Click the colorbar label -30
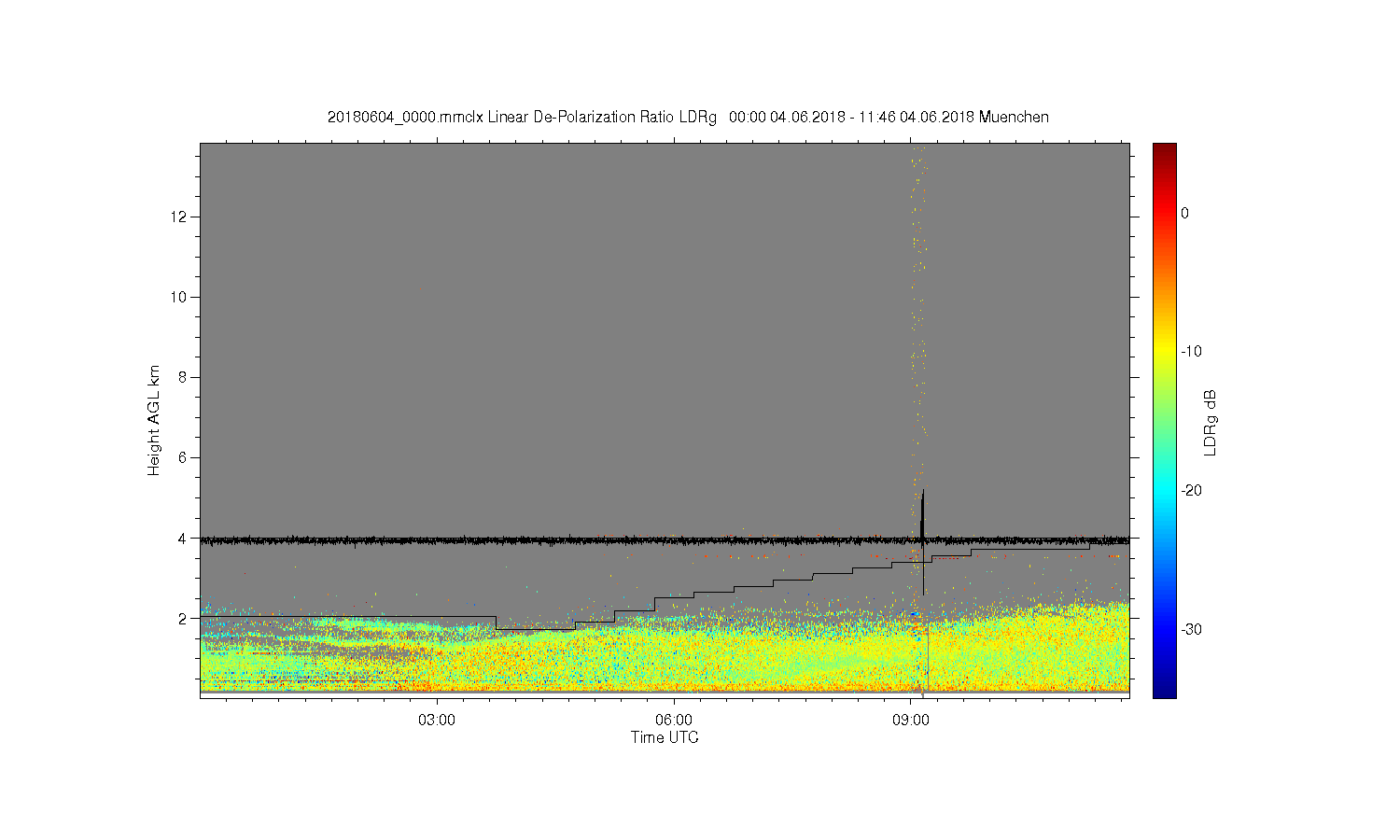 point(1191,629)
